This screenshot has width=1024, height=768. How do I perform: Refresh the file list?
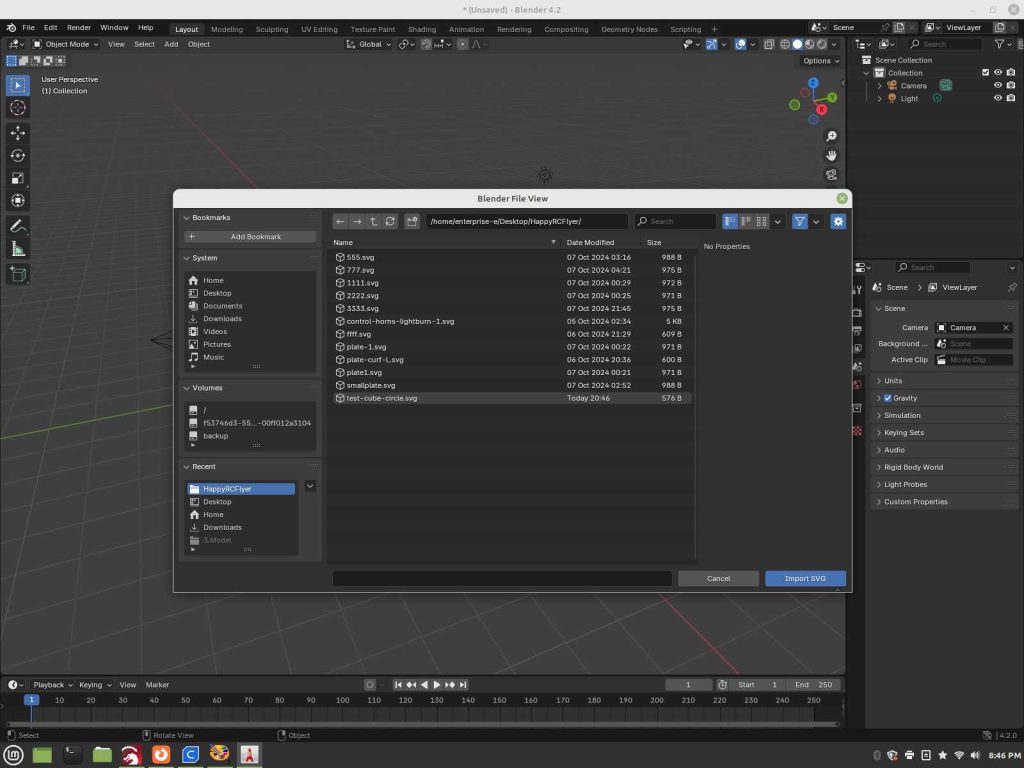391,221
